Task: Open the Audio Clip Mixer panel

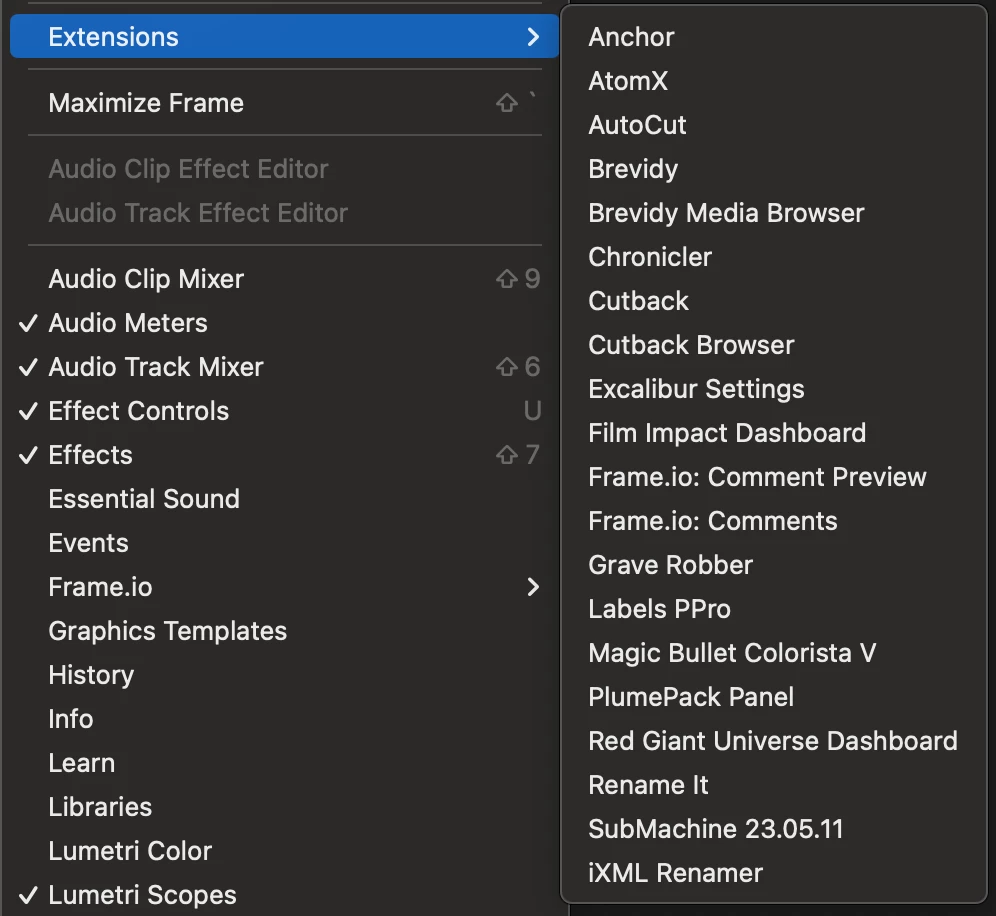Action: (x=285, y=279)
